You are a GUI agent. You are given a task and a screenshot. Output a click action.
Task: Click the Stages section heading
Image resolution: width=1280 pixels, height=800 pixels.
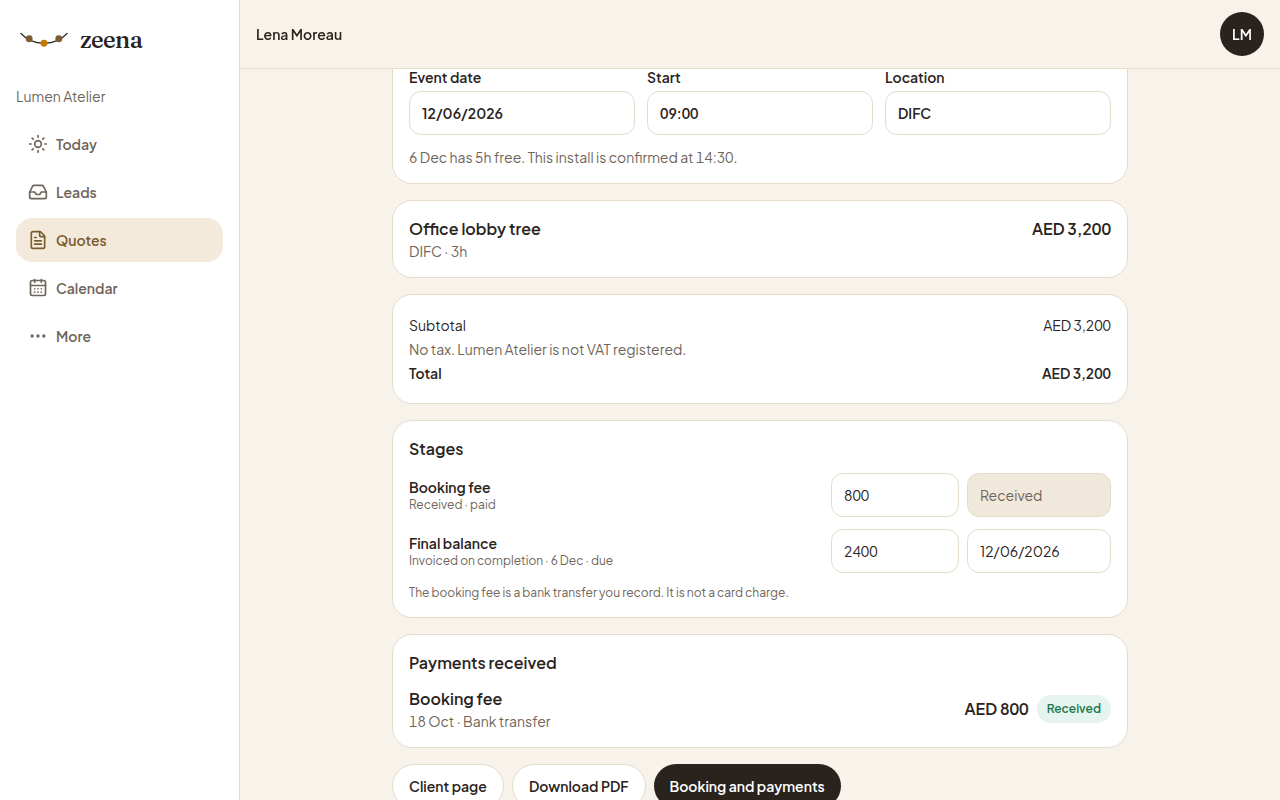[x=436, y=449]
